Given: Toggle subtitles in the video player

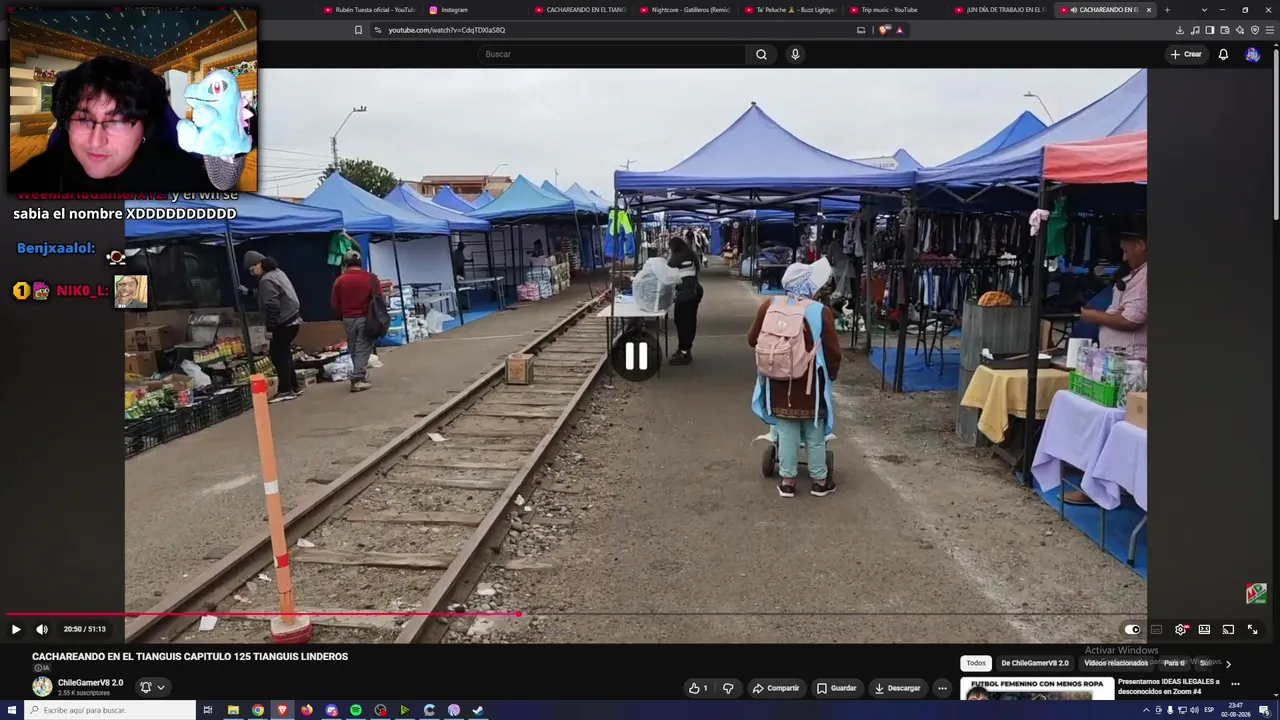Looking at the screenshot, I should [1156, 630].
